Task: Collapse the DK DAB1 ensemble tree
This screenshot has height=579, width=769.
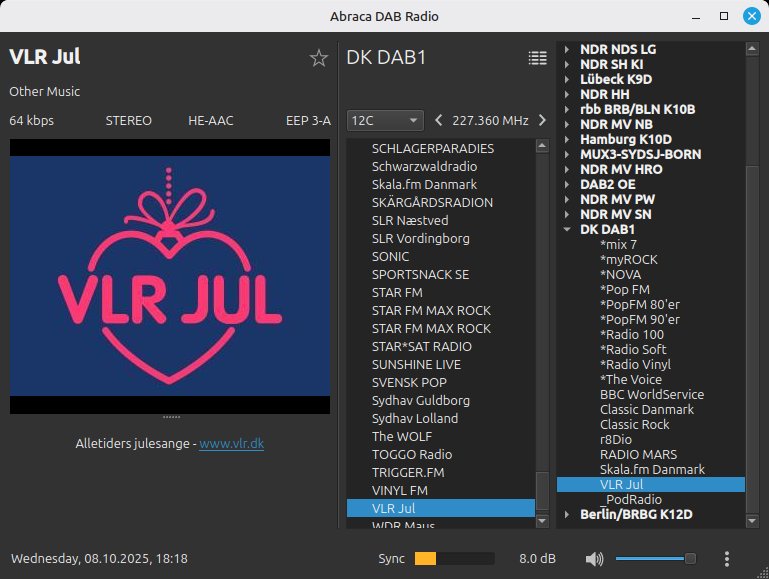Action: [566, 230]
